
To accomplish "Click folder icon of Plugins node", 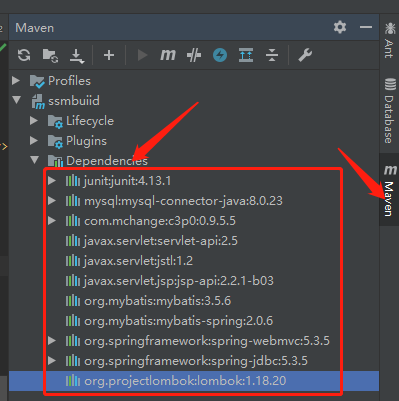I will pos(55,142).
